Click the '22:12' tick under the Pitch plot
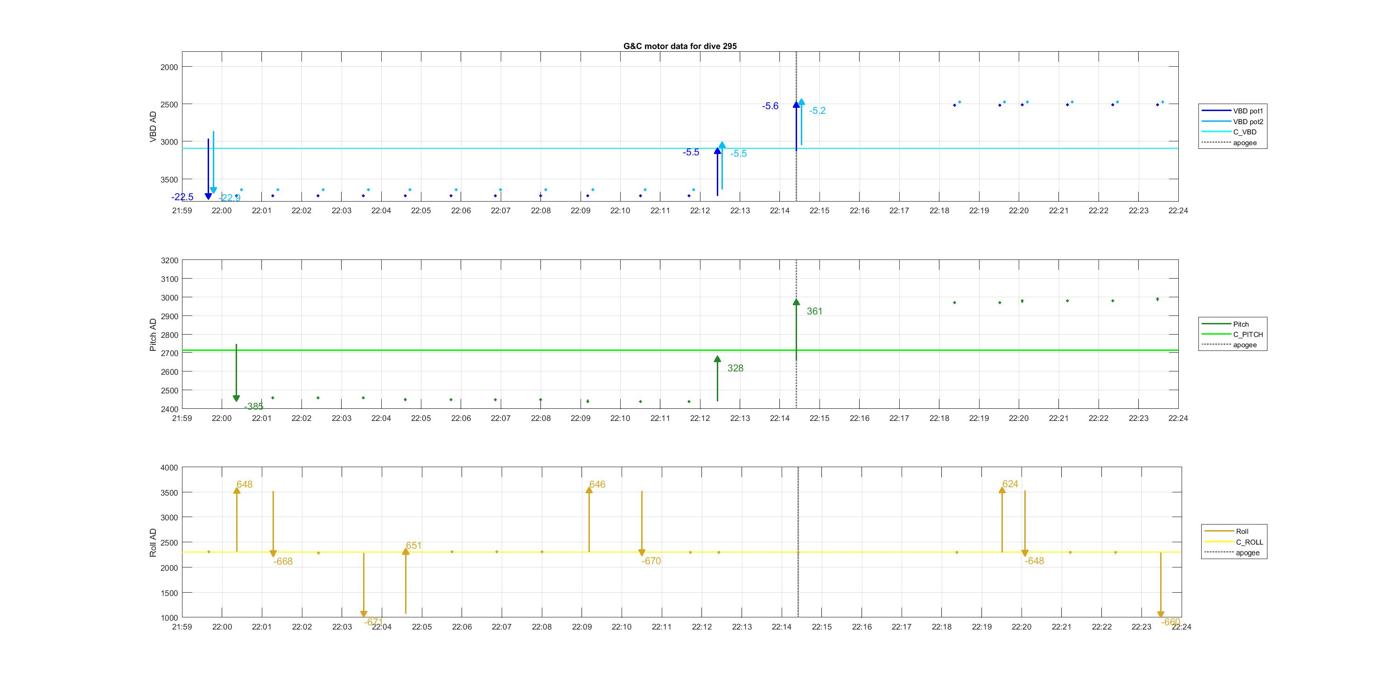Screen dimensions: 1400x693 [700, 419]
